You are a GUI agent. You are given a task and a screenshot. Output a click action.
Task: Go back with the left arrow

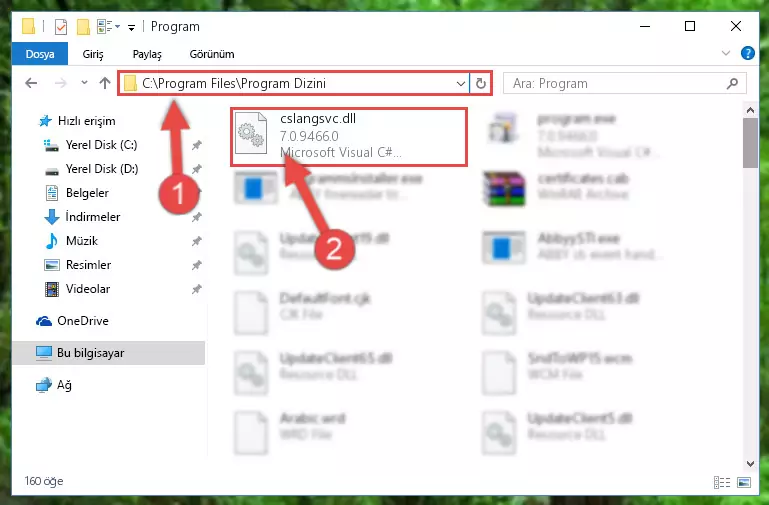[31, 83]
